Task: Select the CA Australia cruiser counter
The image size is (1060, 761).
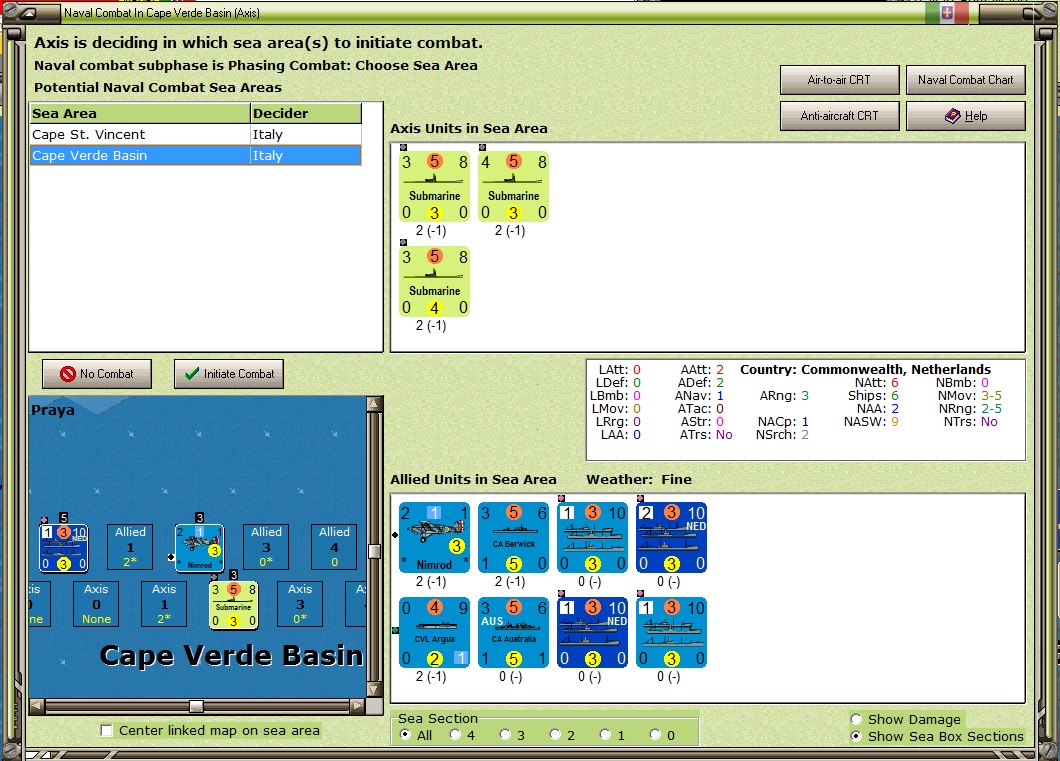Action: [x=513, y=633]
